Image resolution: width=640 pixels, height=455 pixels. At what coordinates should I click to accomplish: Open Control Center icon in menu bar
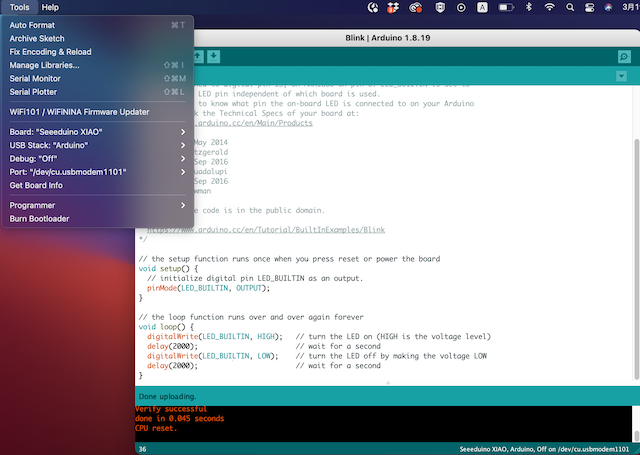(589, 7)
